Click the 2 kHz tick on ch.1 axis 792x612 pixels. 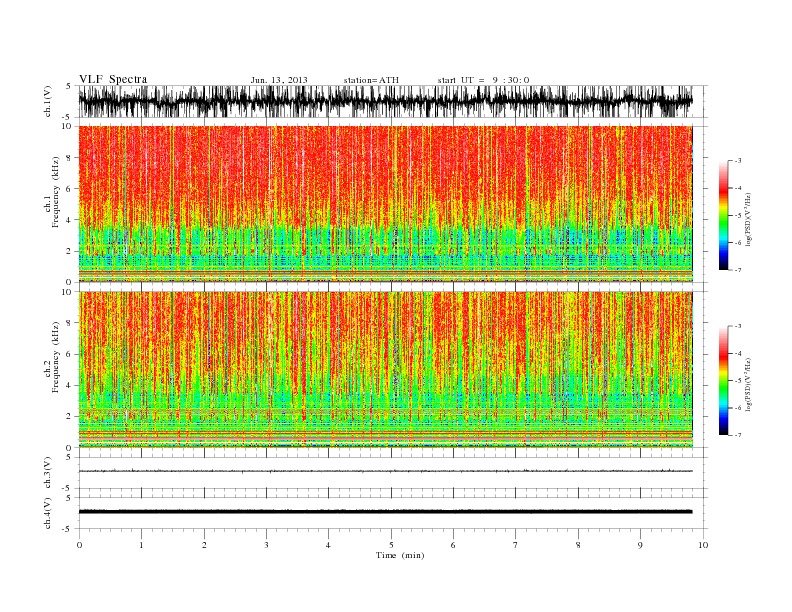pyautogui.click(x=69, y=251)
